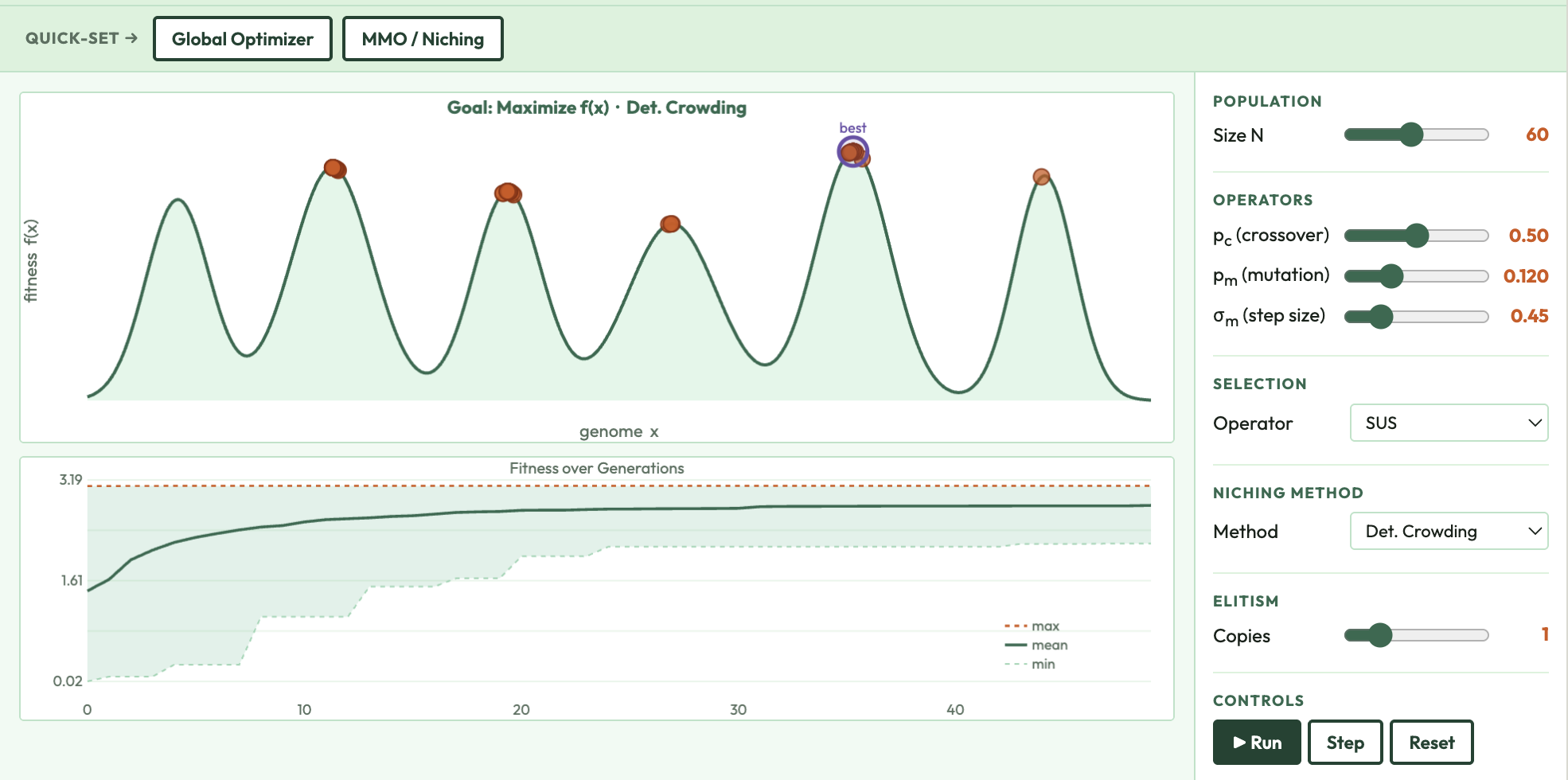Click the mutation rate slider knob
This screenshot has height=780, width=1568.
pyautogui.click(x=1393, y=275)
